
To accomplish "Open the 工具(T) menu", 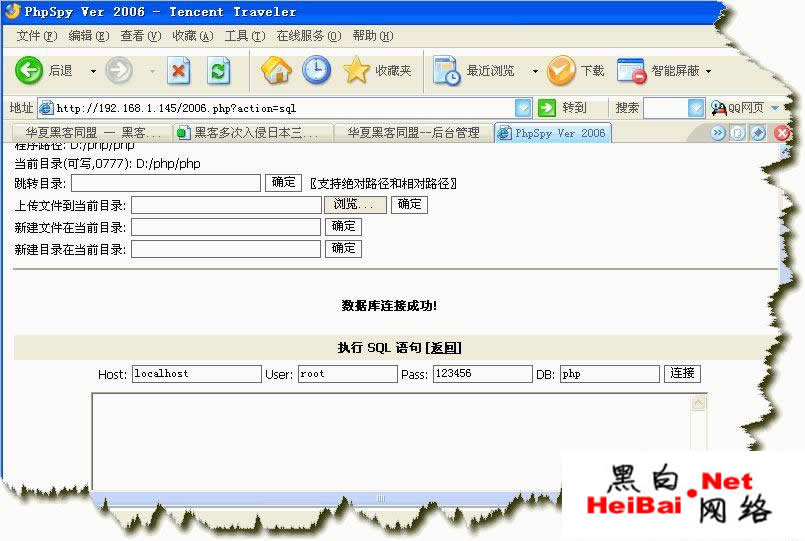I will coord(245,36).
